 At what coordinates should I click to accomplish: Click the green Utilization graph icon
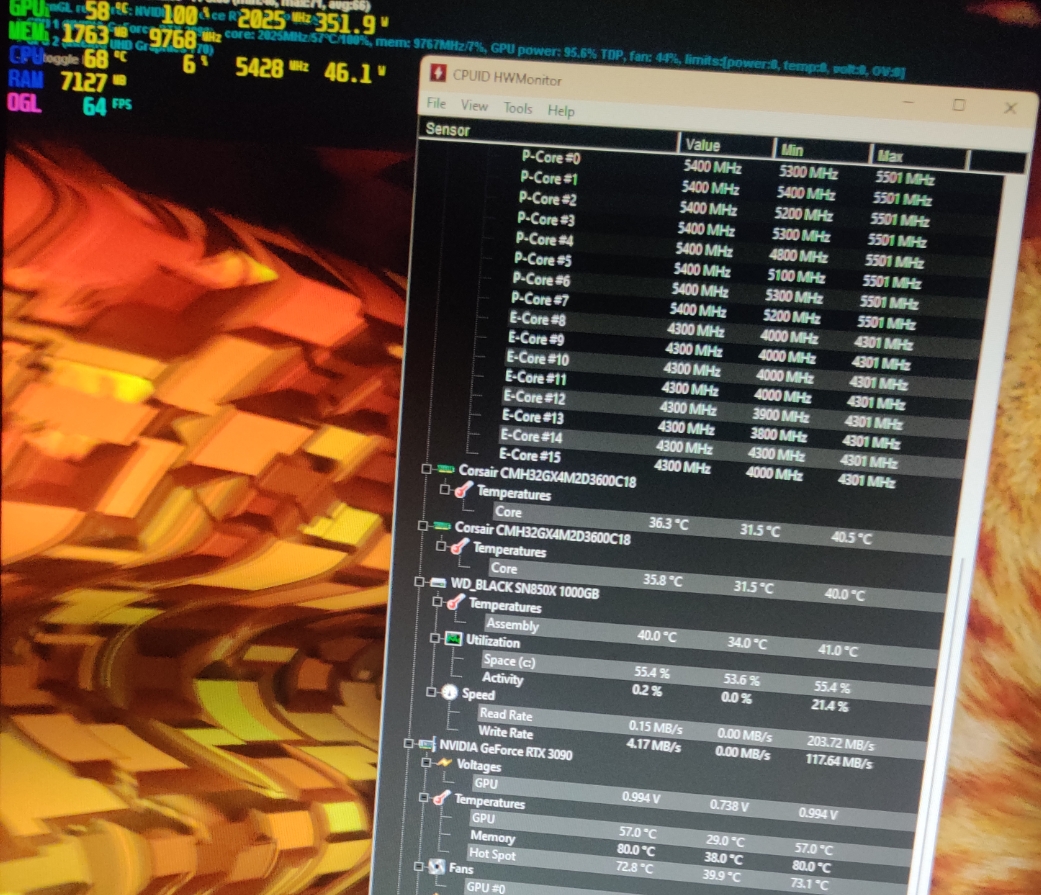pos(453,638)
